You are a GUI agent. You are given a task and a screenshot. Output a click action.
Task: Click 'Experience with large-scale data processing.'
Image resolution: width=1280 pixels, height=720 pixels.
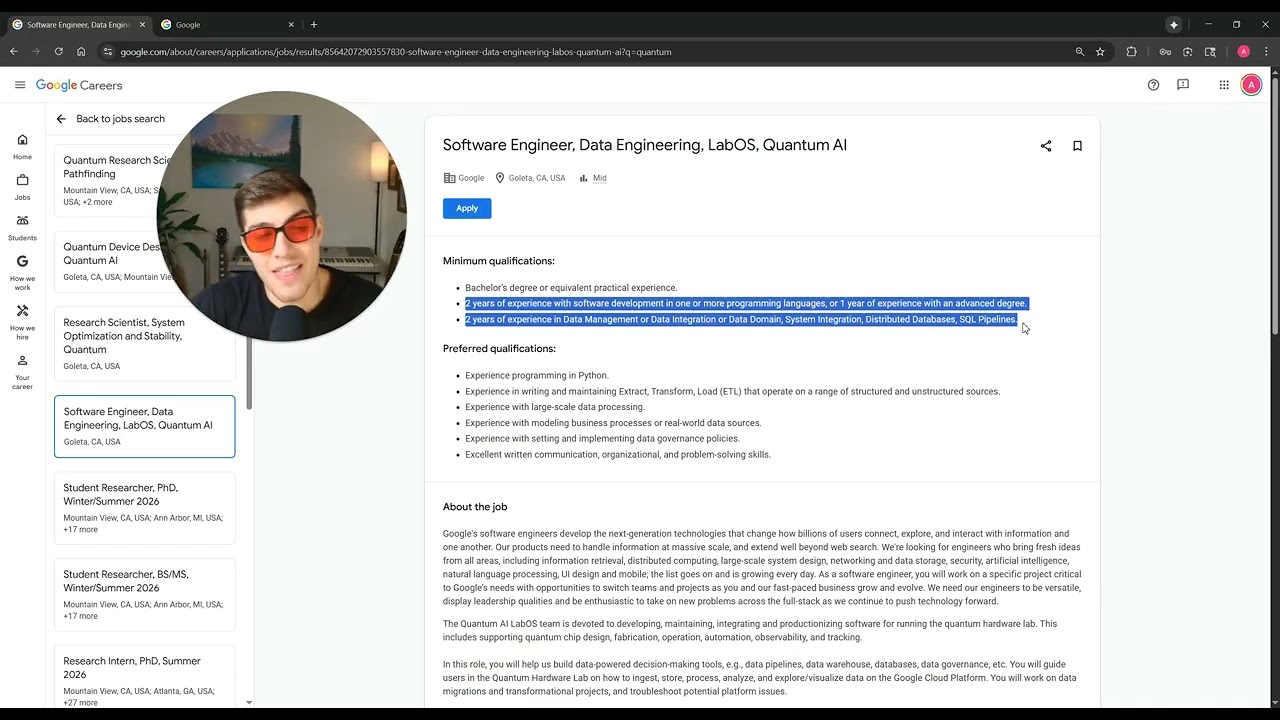point(555,407)
